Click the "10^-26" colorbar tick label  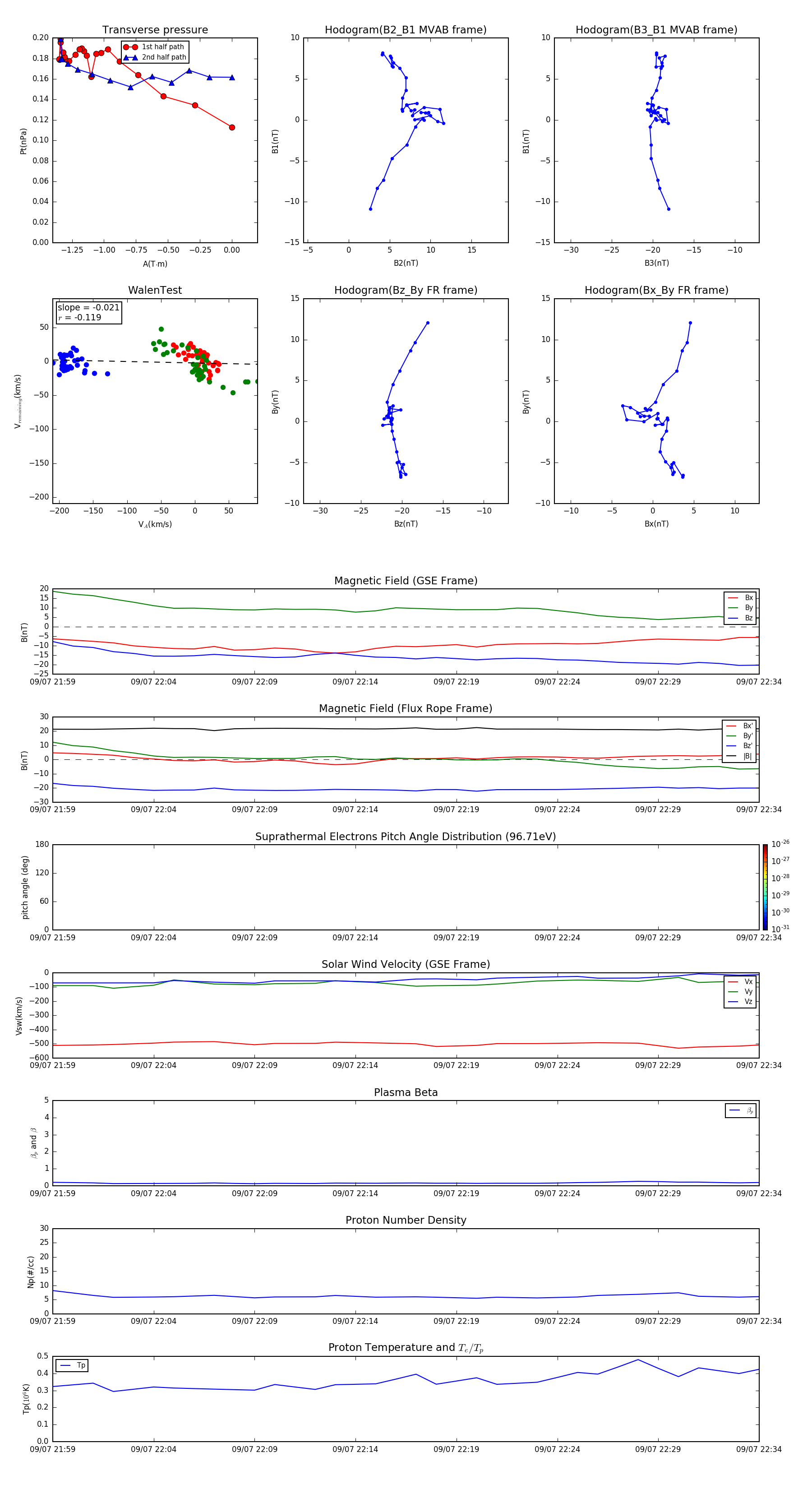(781, 844)
